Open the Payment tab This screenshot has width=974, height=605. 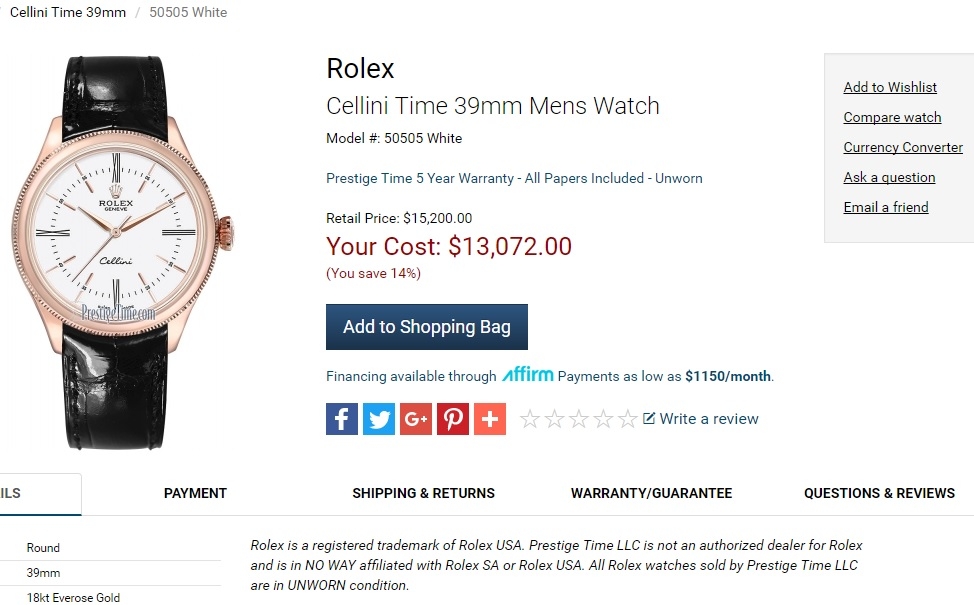point(195,493)
